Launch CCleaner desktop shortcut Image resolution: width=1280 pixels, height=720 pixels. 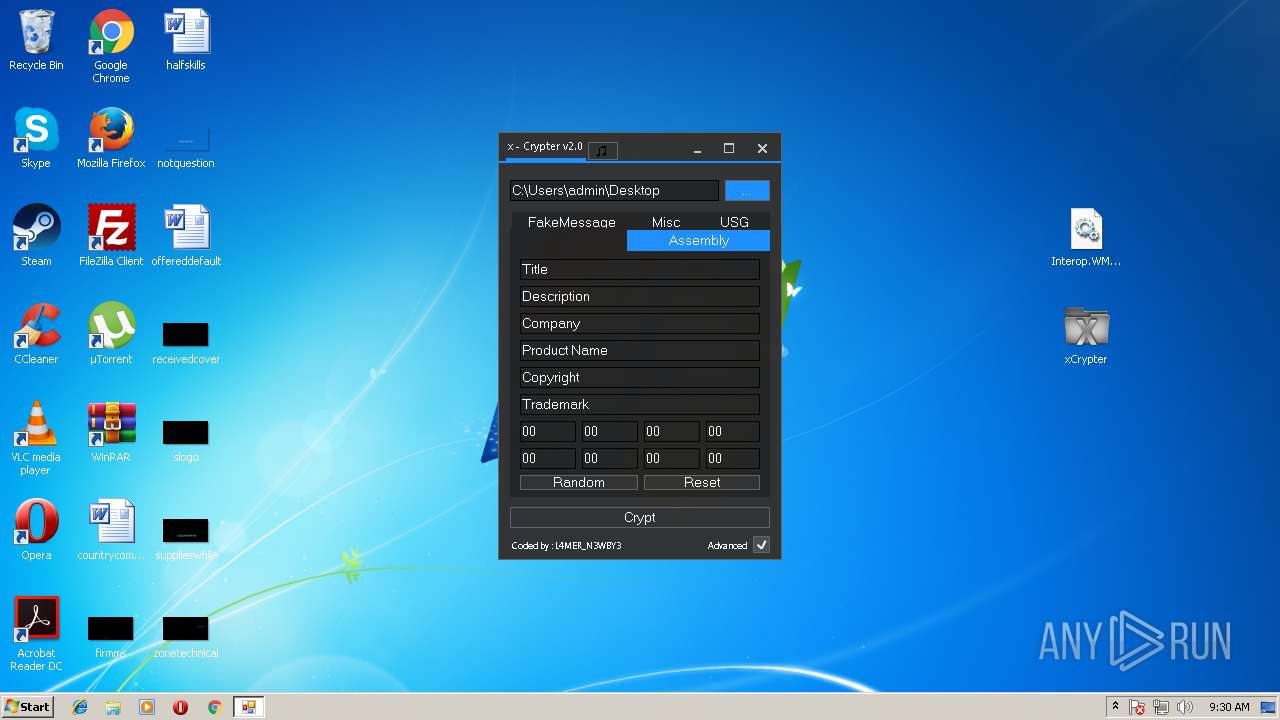pyautogui.click(x=36, y=335)
